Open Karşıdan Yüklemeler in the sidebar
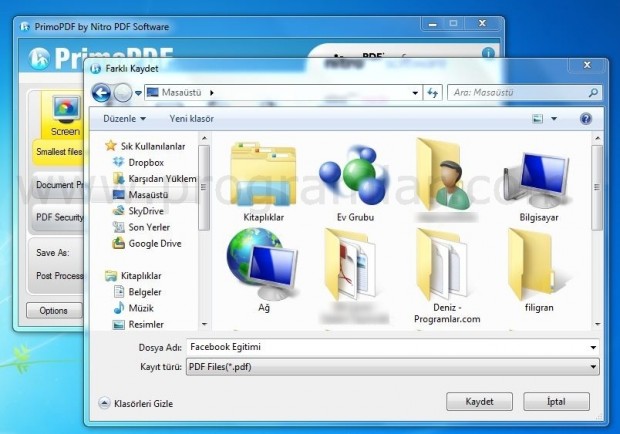The image size is (620, 434). pyautogui.click(x=154, y=179)
